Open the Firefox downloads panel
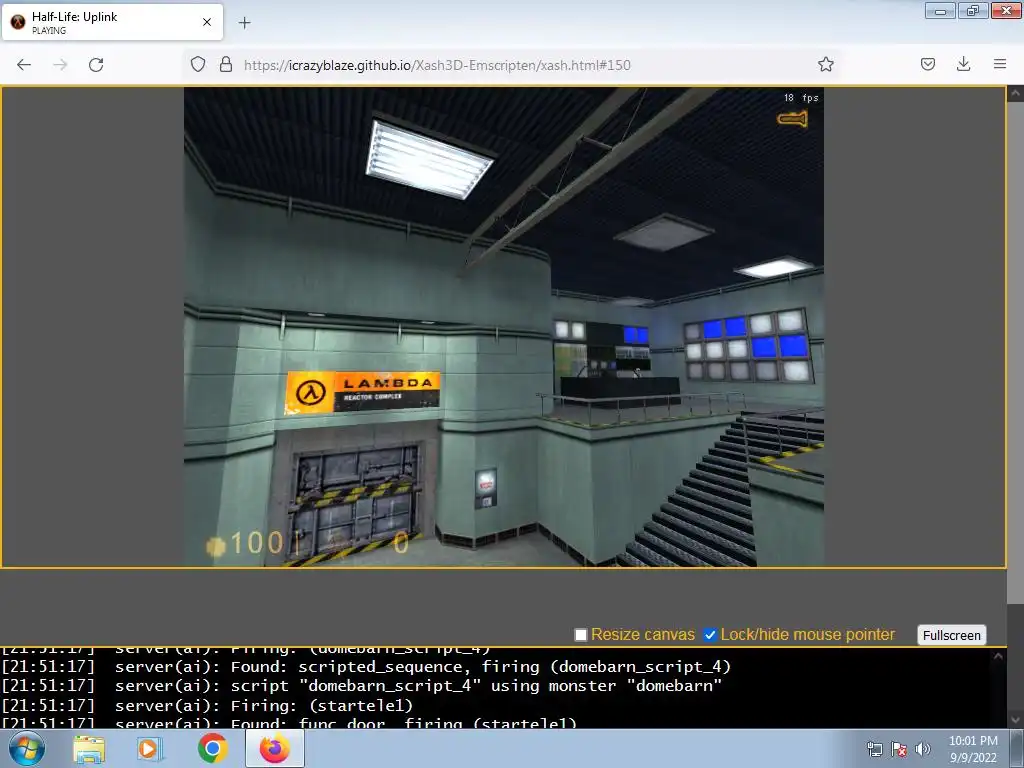 (963, 64)
